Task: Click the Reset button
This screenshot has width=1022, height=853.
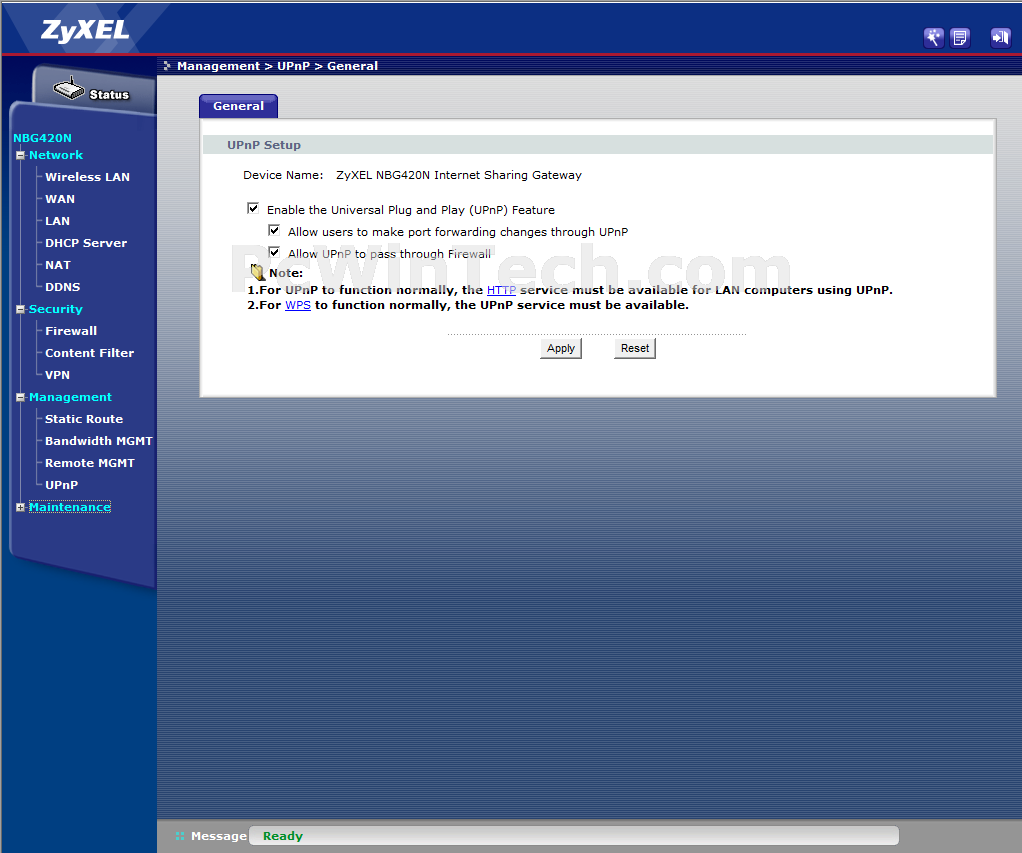Action: tap(635, 349)
